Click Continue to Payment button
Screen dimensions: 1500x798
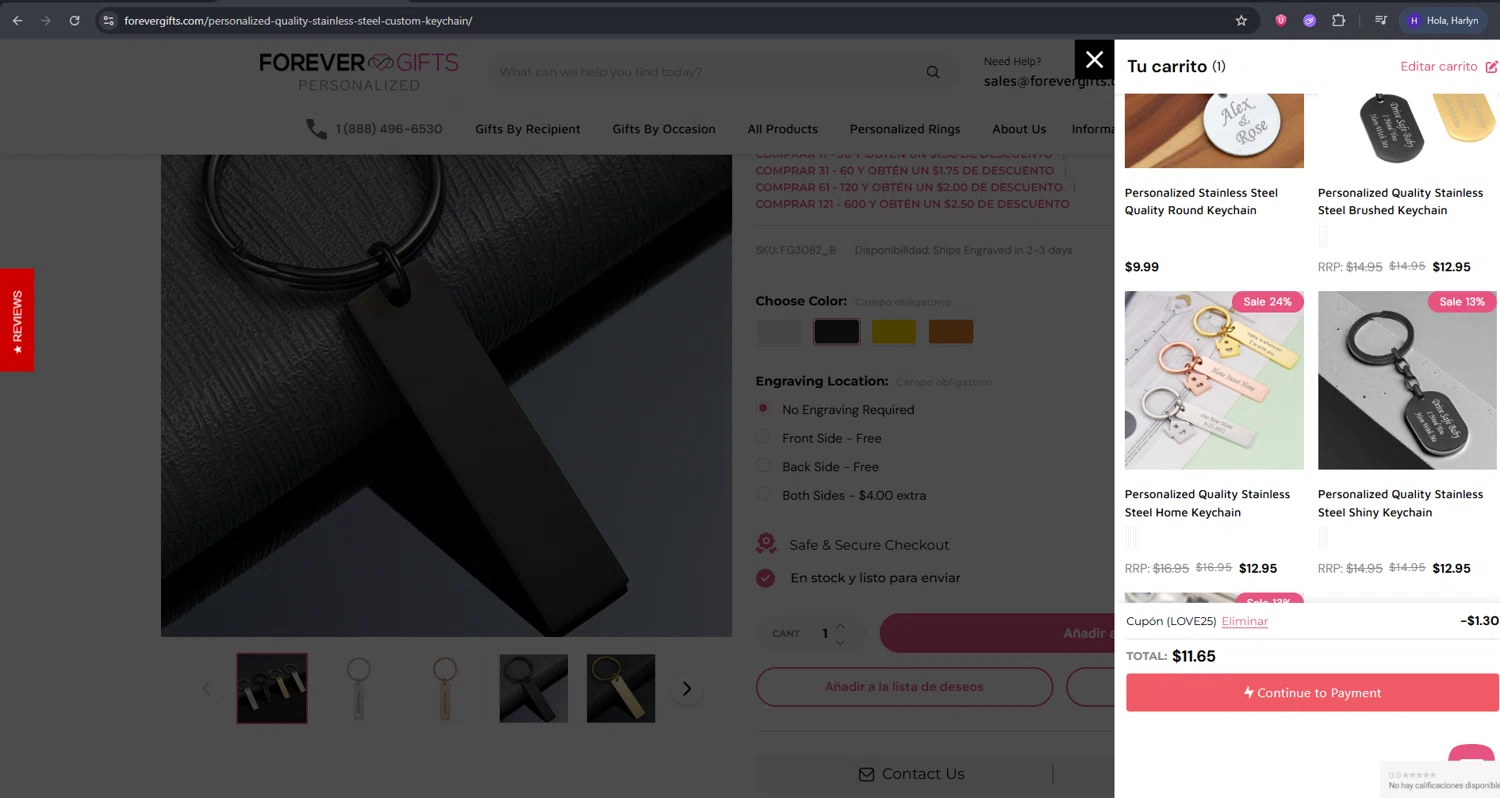[1312, 692]
